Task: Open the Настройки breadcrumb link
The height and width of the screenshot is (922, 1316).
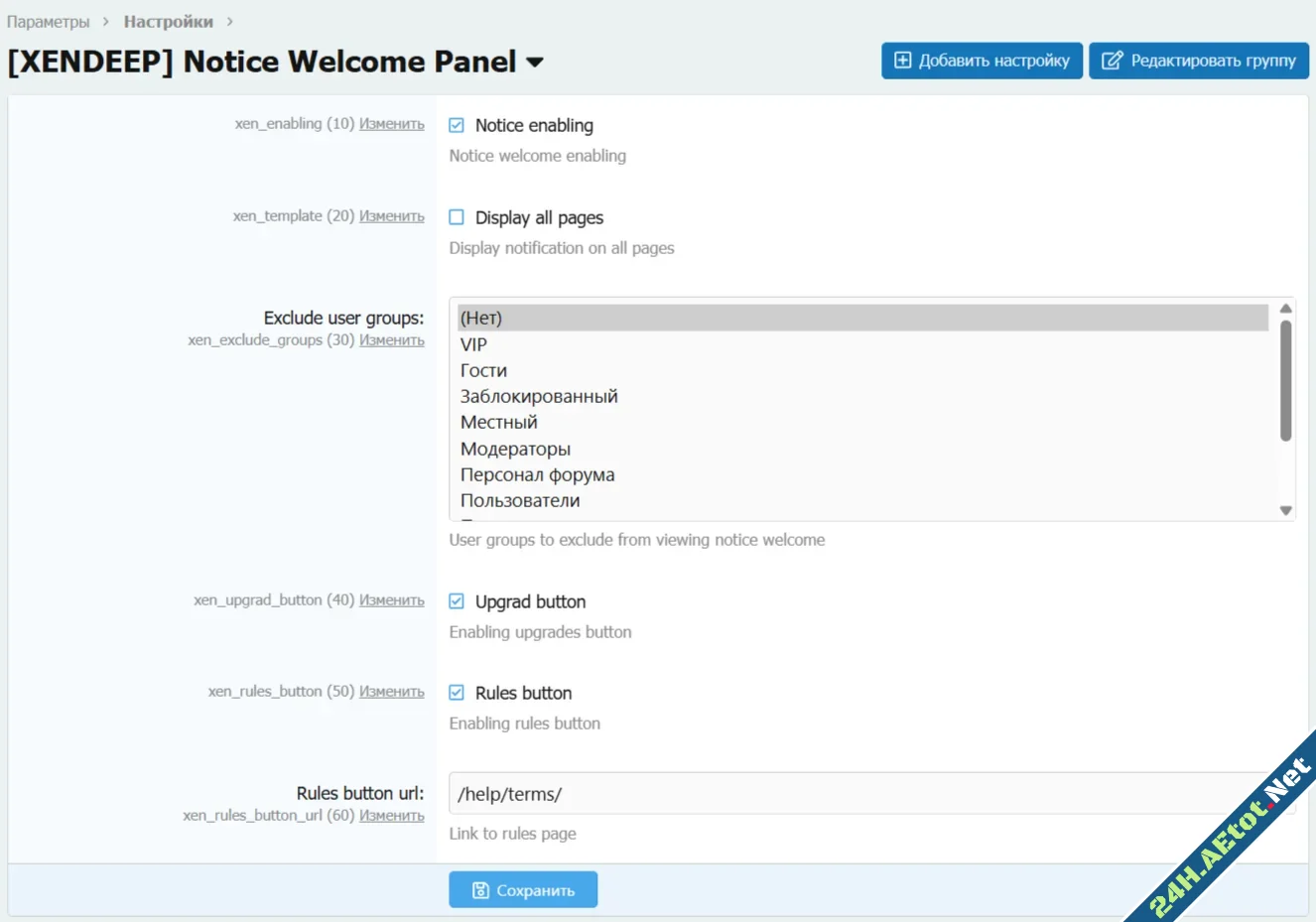Action: (x=168, y=22)
